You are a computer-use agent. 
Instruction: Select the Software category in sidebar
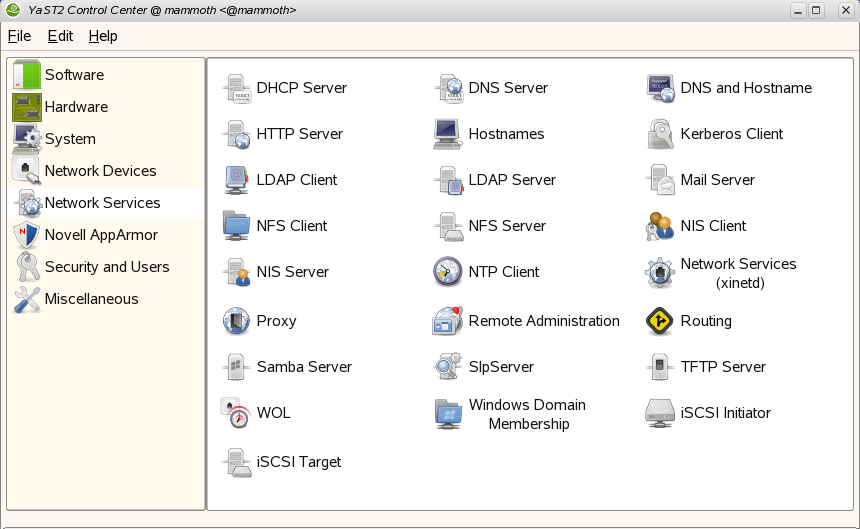[74, 75]
